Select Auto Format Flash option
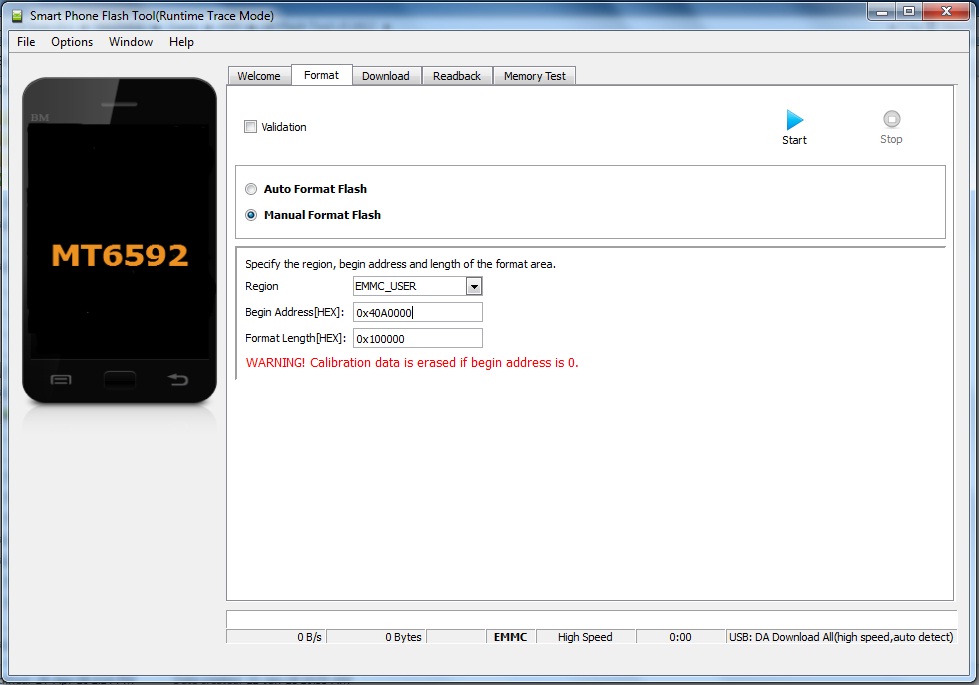 click(251, 189)
